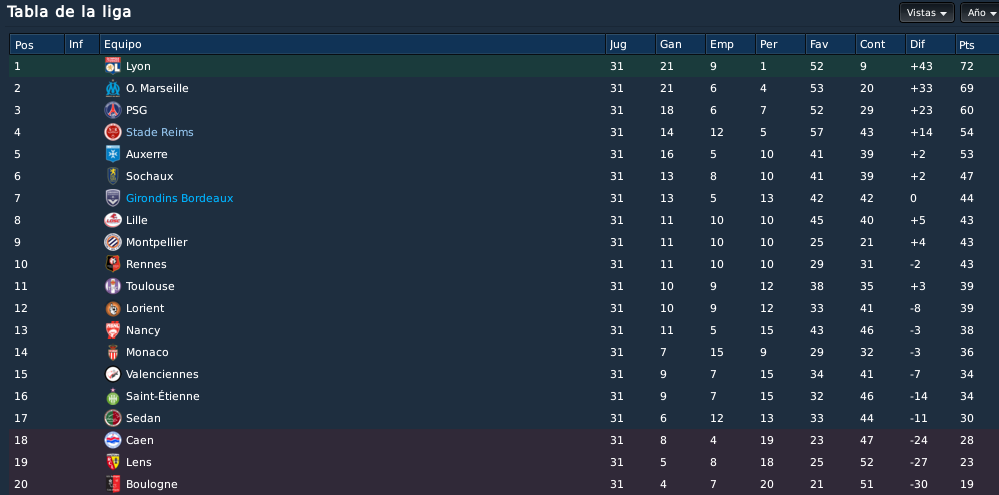Image resolution: width=999 pixels, height=495 pixels.
Task: Click the Lens club crest
Action: point(113,462)
